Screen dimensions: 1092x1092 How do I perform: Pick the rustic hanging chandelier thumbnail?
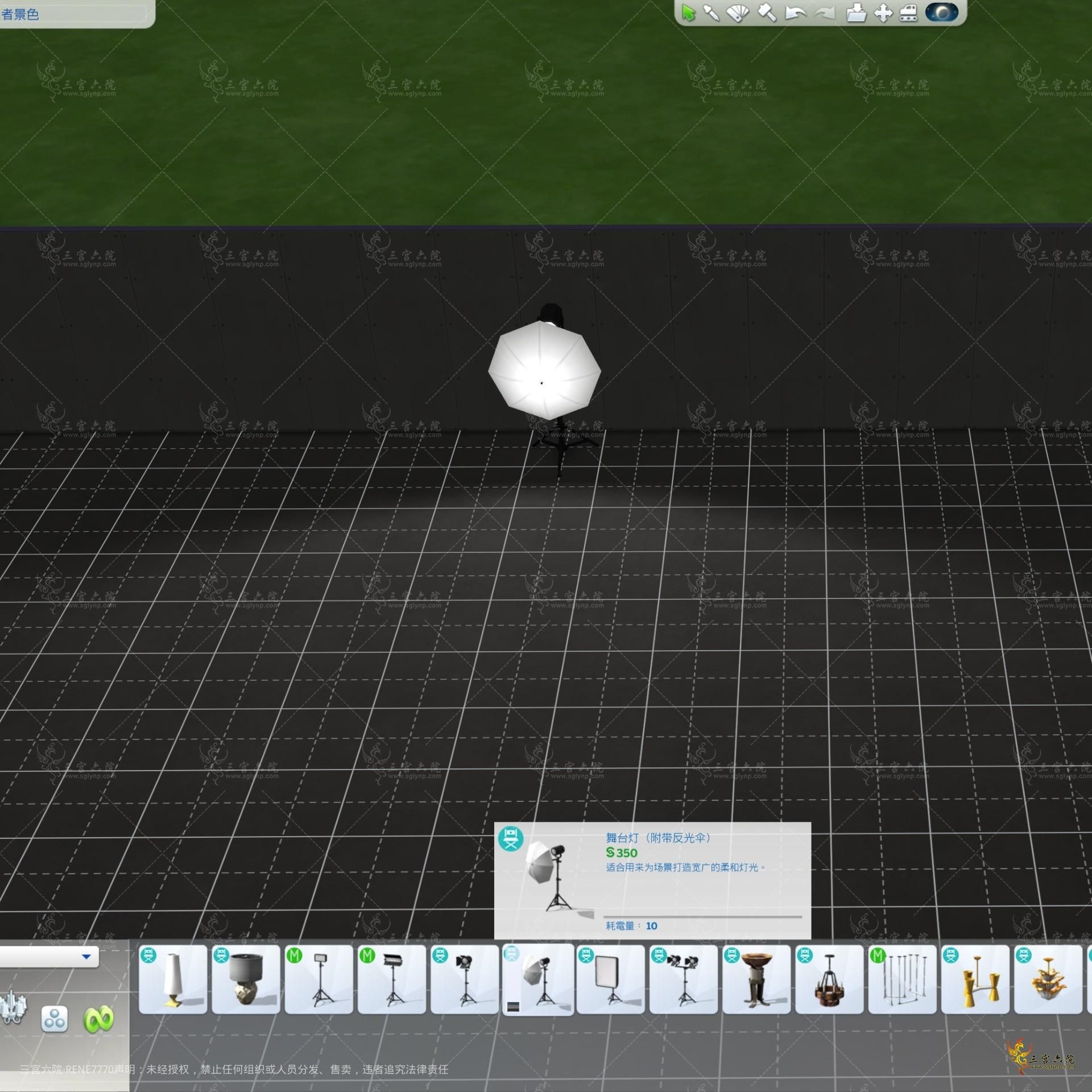click(x=829, y=980)
